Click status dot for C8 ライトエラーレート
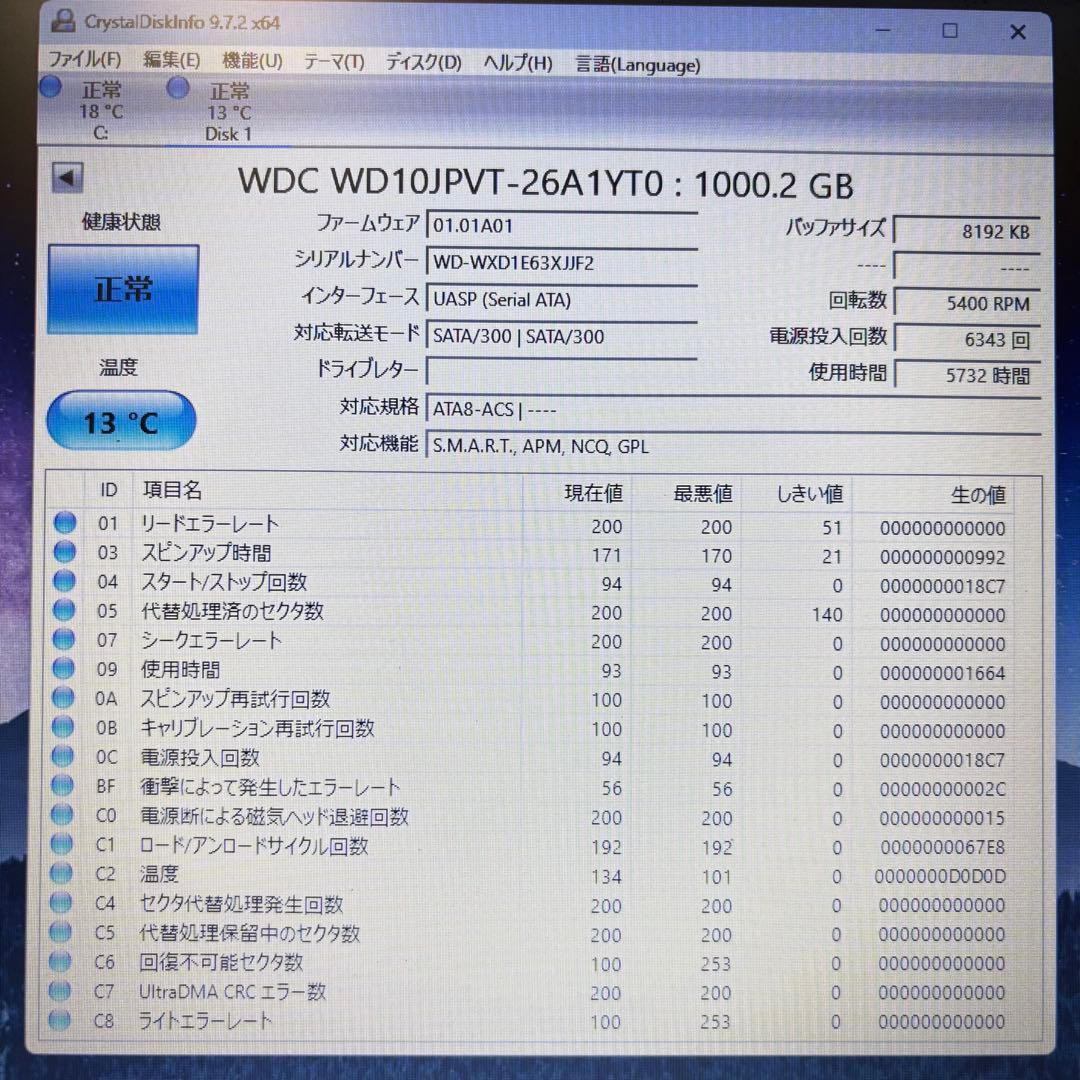This screenshot has height=1080, width=1080. click(59, 1019)
